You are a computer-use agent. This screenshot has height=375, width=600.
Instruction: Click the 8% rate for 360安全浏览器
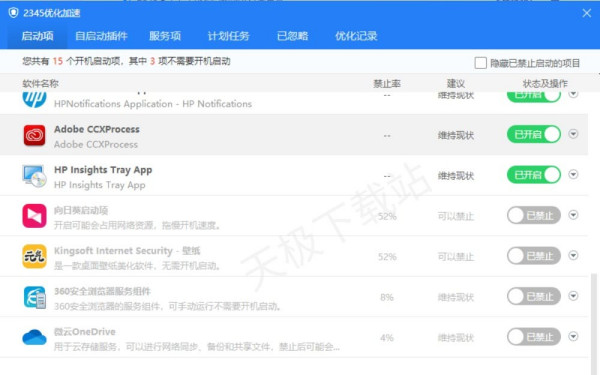387,297
